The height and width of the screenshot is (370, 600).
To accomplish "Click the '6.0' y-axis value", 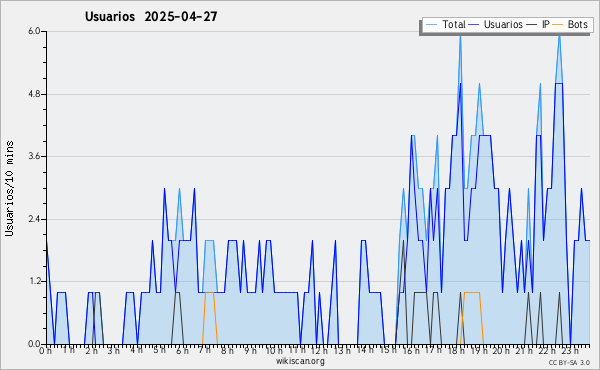I will [x=34, y=31].
